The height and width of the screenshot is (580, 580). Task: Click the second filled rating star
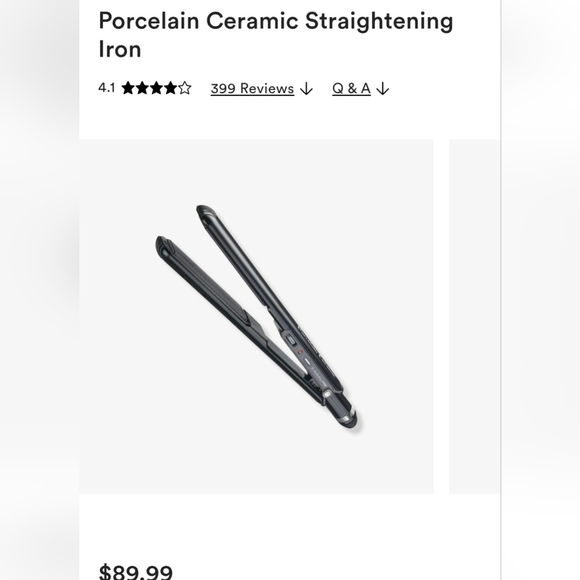click(142, 88)
